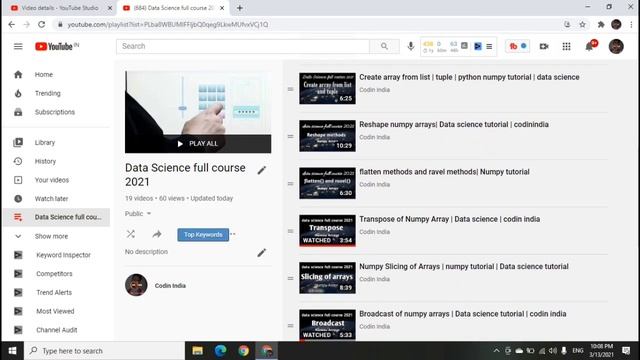Image resolution: width=640 pixels, height=360 pixels.
Task: Click the Create array from list thumbnail
Action: (x=327, y=89)
